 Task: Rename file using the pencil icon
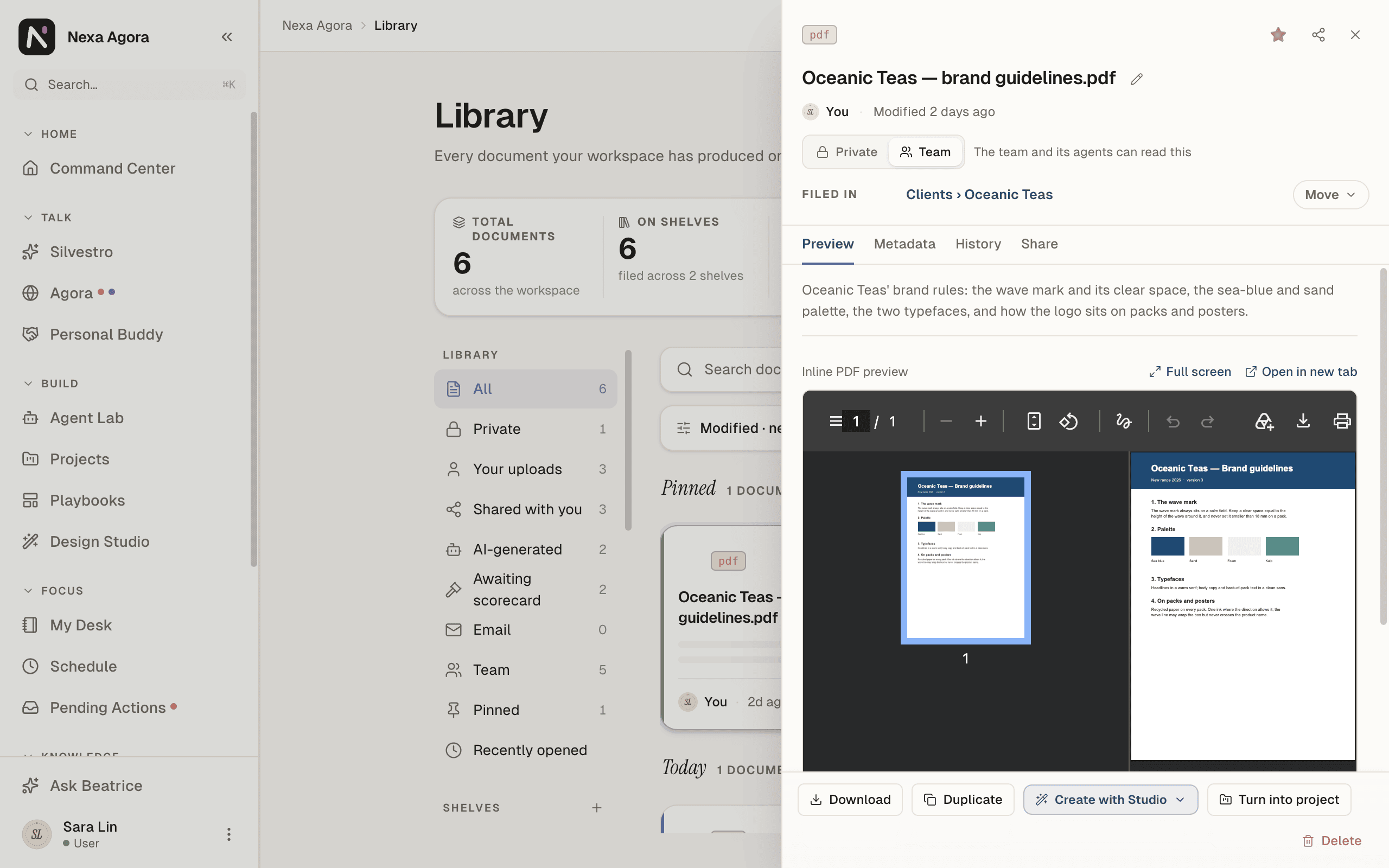(1137, 79)
